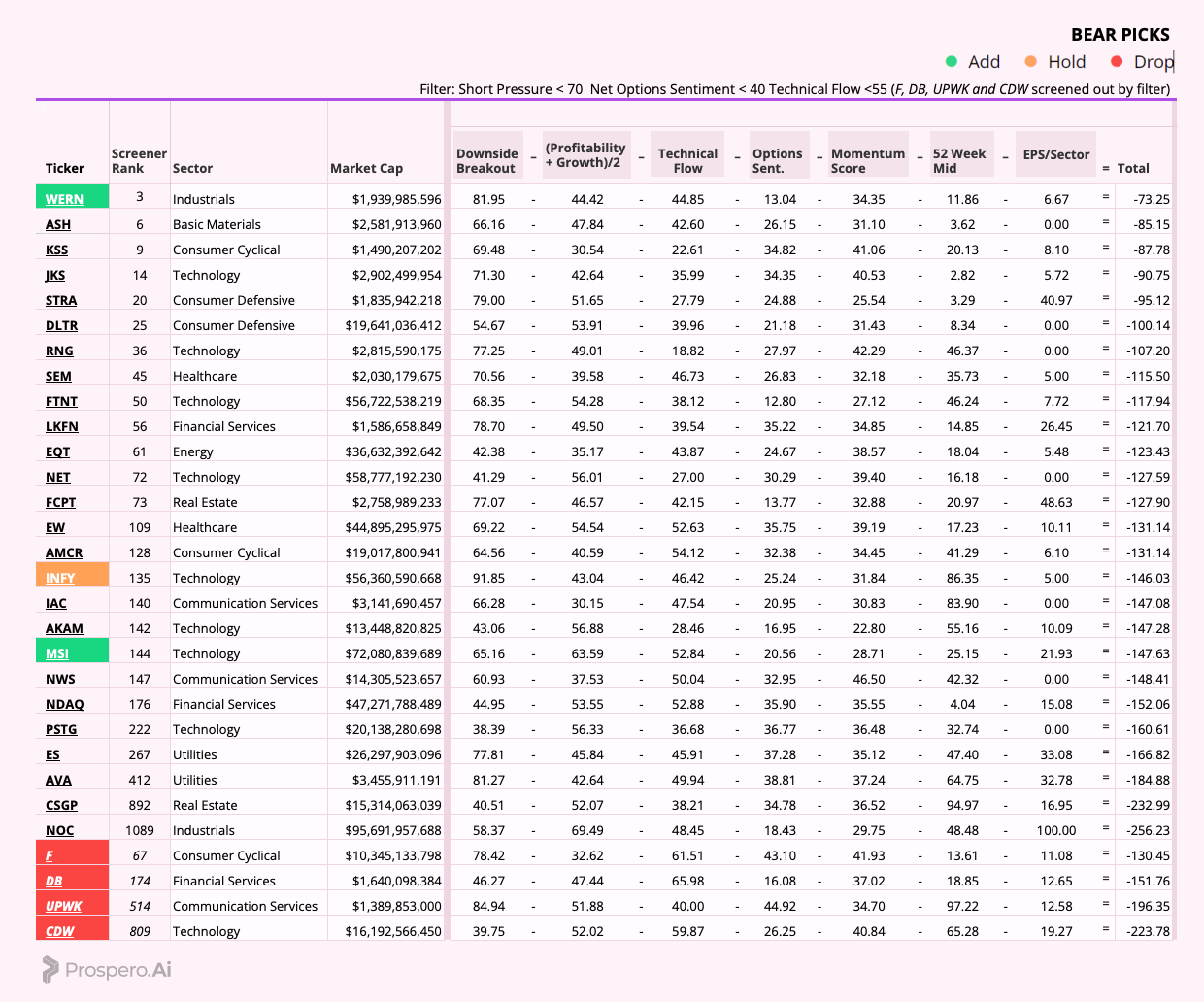This screenshot has width=1204, height=1002.
Task: Open the SEM ticker link
Action: click(58, 376)
